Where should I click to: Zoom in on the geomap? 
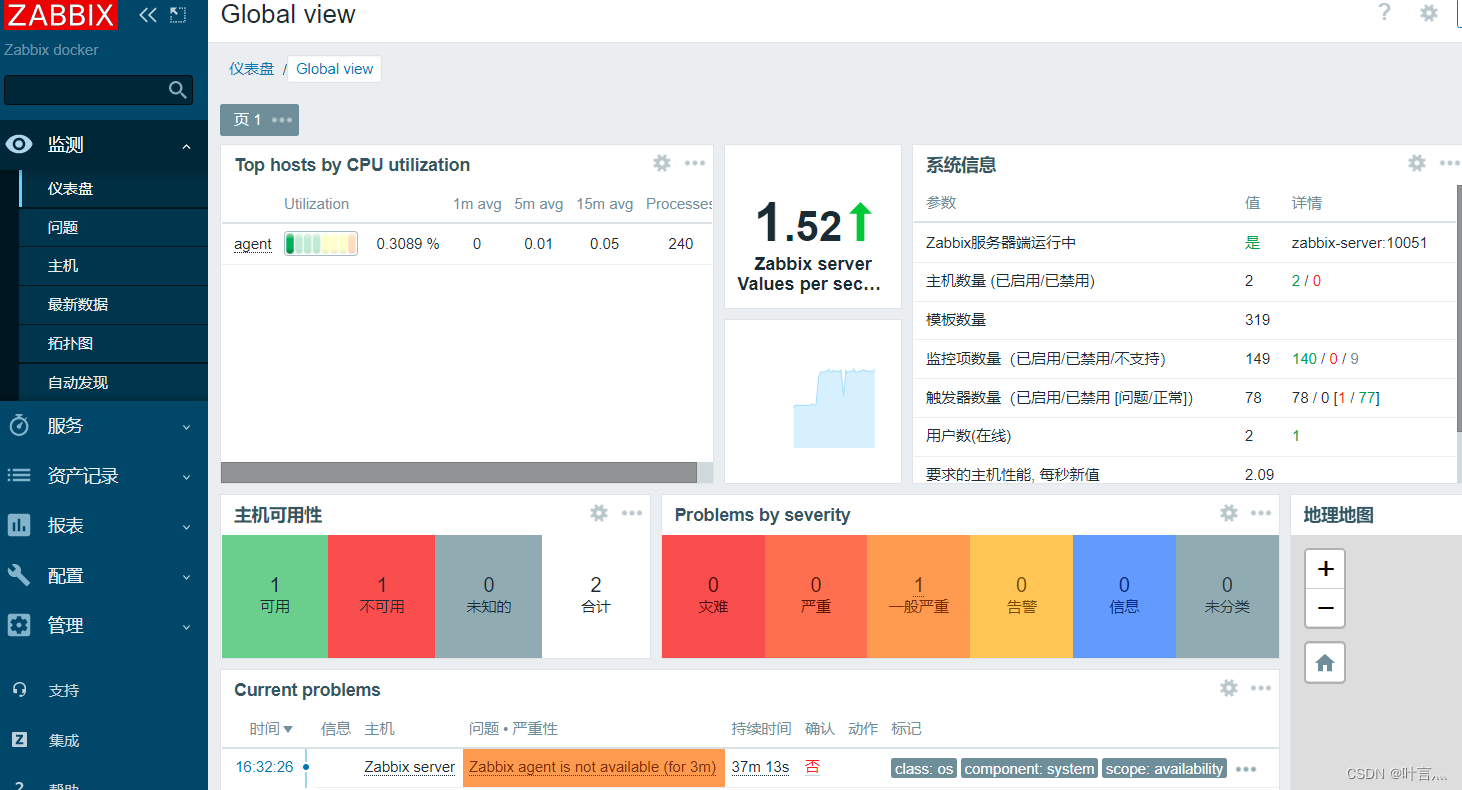(1325, 569)
